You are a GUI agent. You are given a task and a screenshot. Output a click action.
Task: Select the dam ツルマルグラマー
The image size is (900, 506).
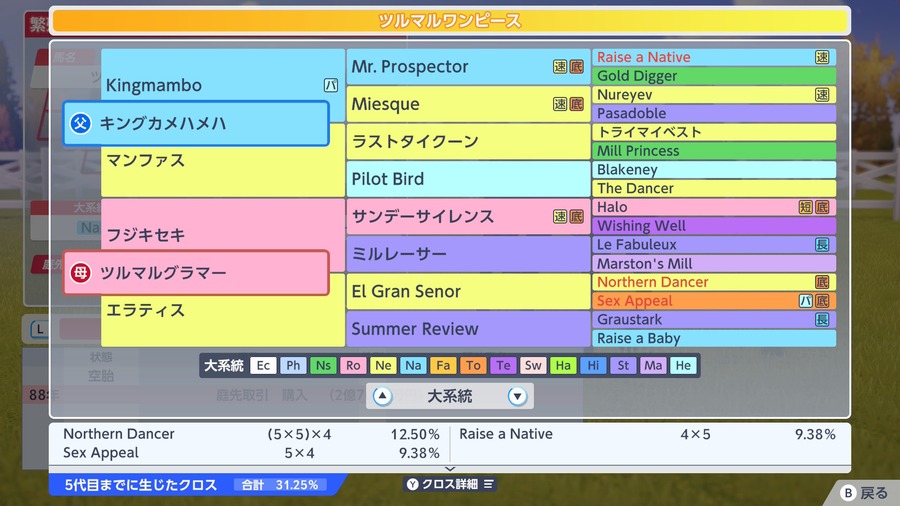pyautogui.click(x=196, y=273)
